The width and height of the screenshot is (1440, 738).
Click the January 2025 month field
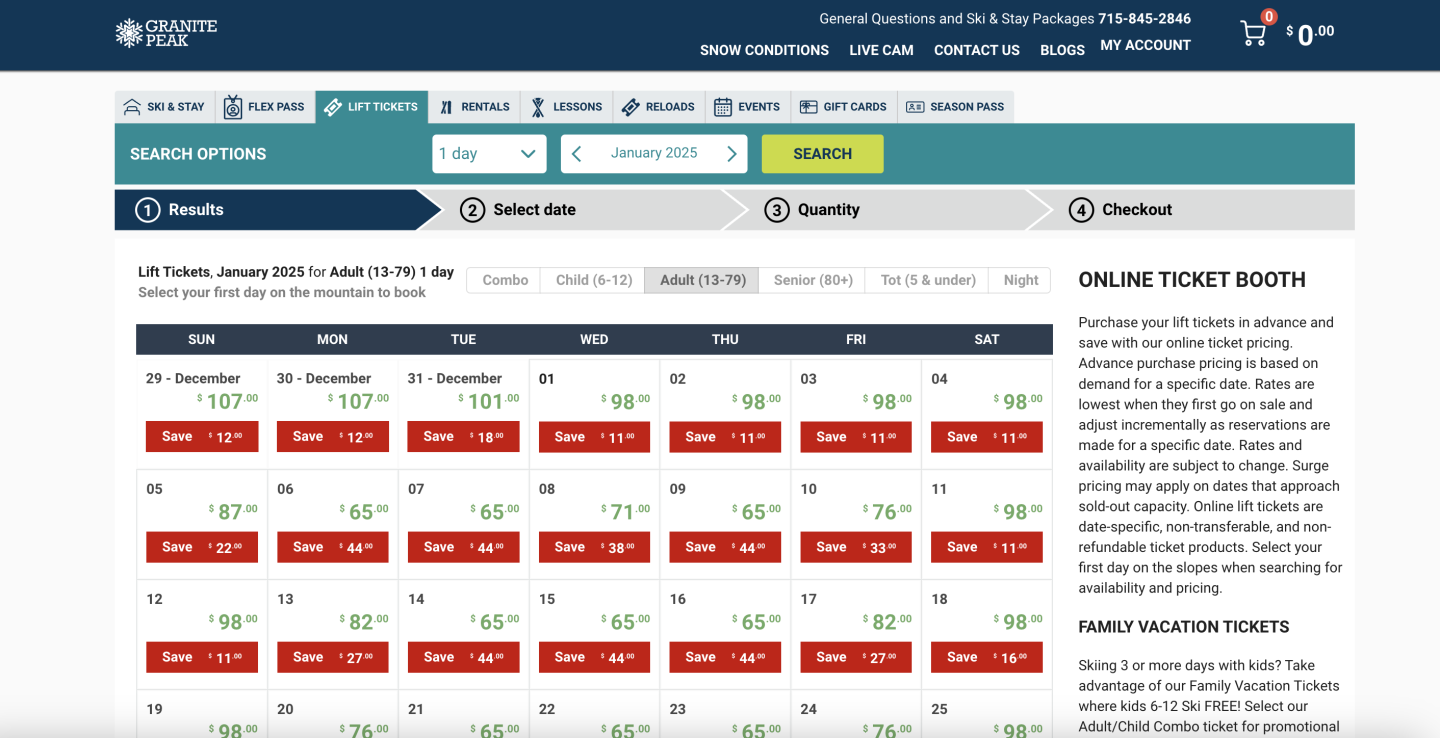click(x=654, y=153)
